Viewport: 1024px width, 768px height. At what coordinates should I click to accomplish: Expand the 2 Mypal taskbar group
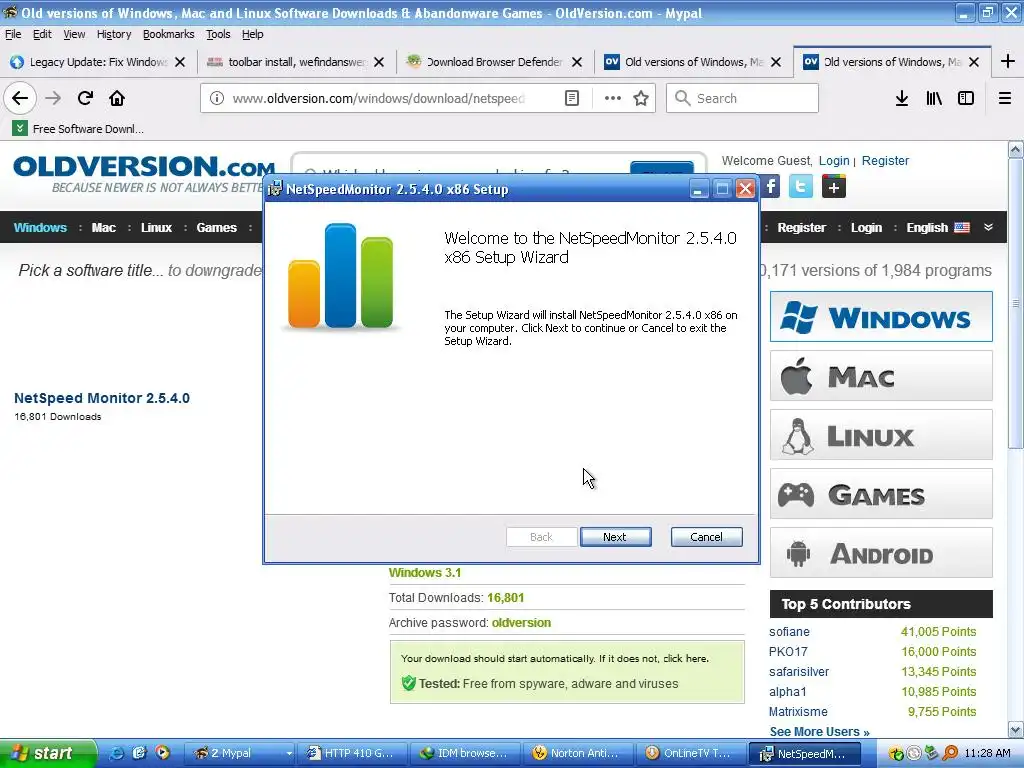239,753
